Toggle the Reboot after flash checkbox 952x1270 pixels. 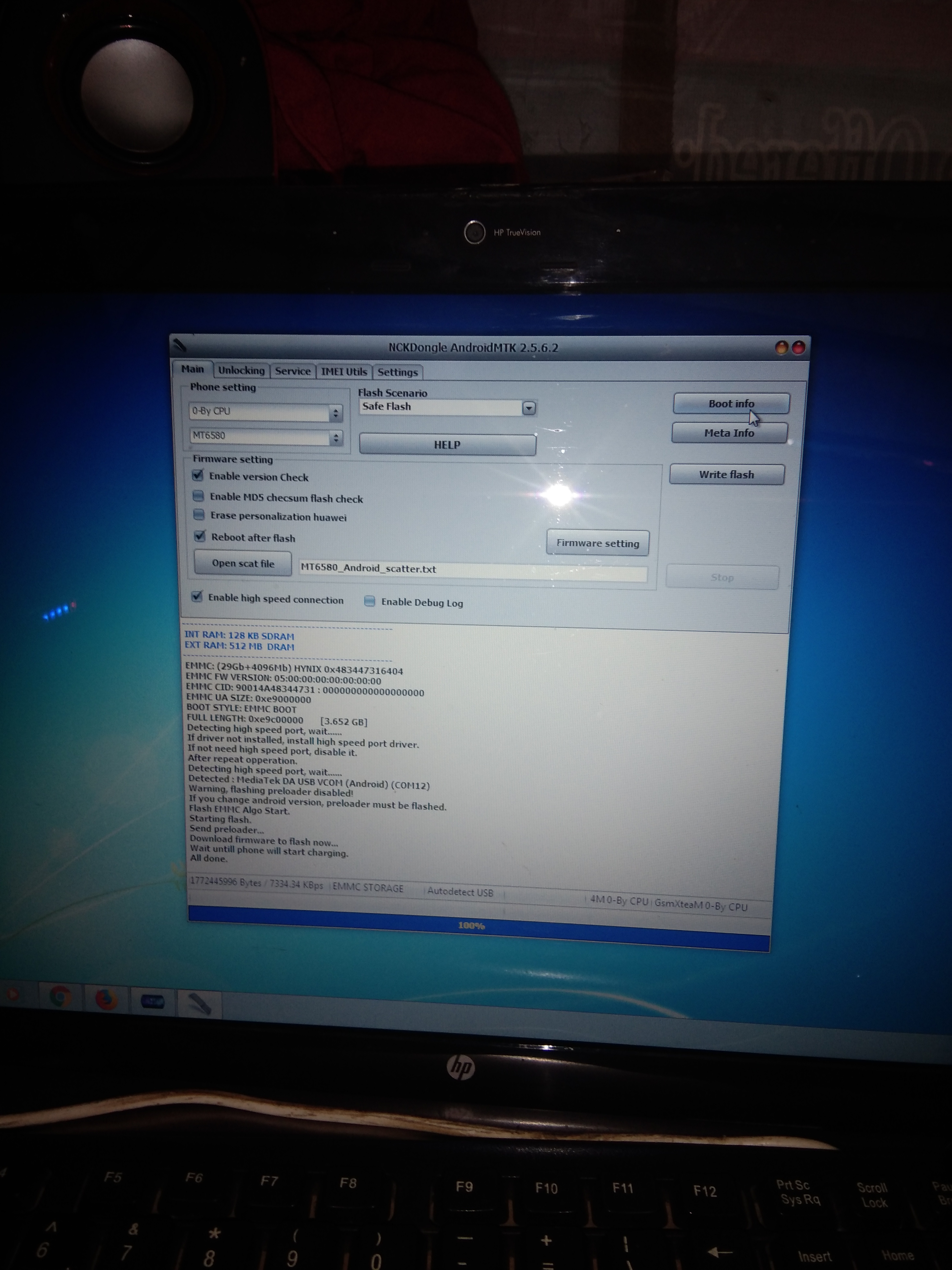pos(200,536)
